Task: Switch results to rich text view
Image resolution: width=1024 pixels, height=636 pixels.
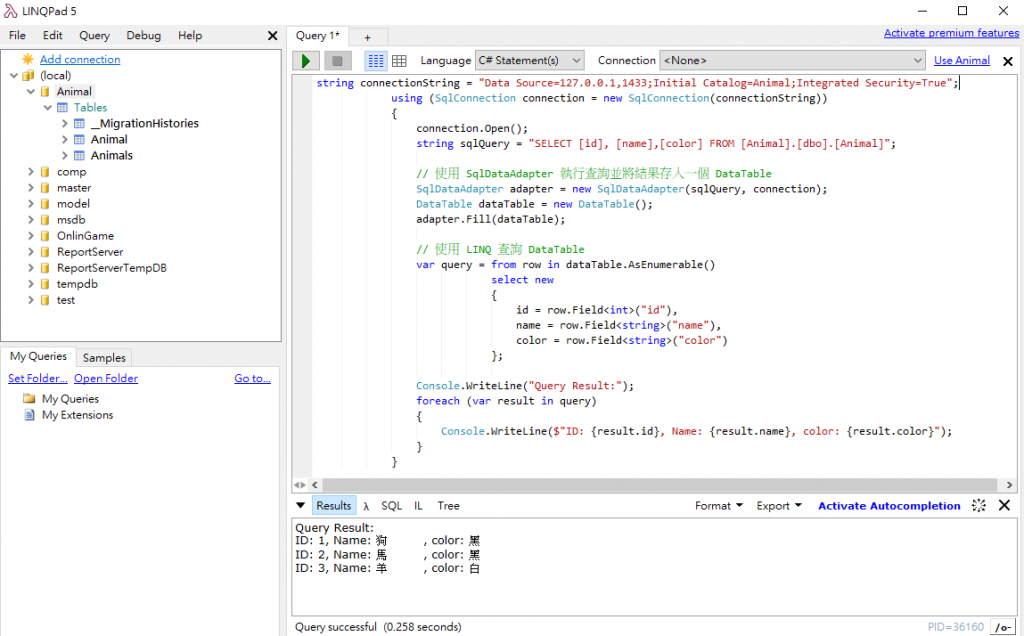Action: point(376,61)
